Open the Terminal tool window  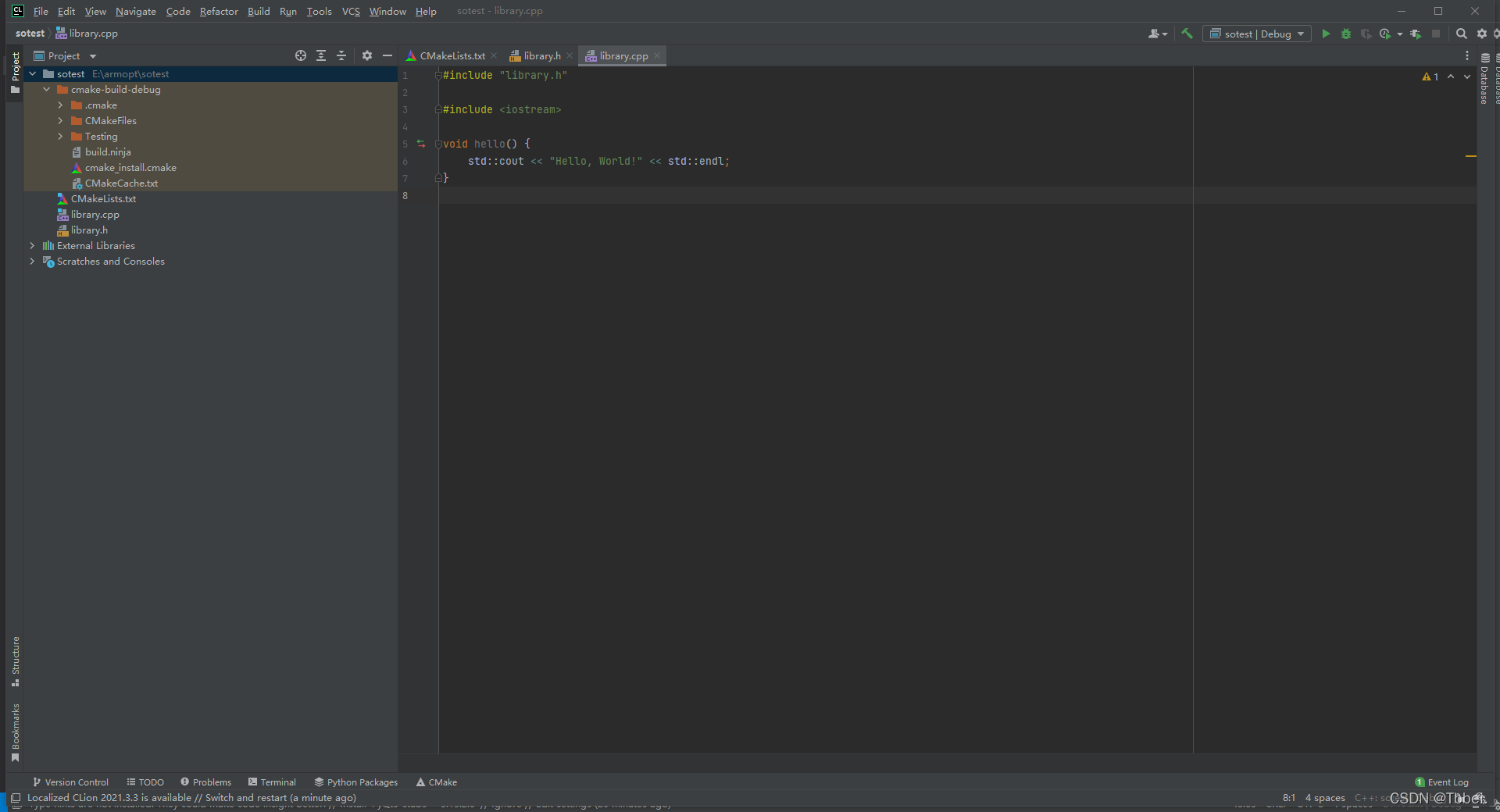coord(272,782)
